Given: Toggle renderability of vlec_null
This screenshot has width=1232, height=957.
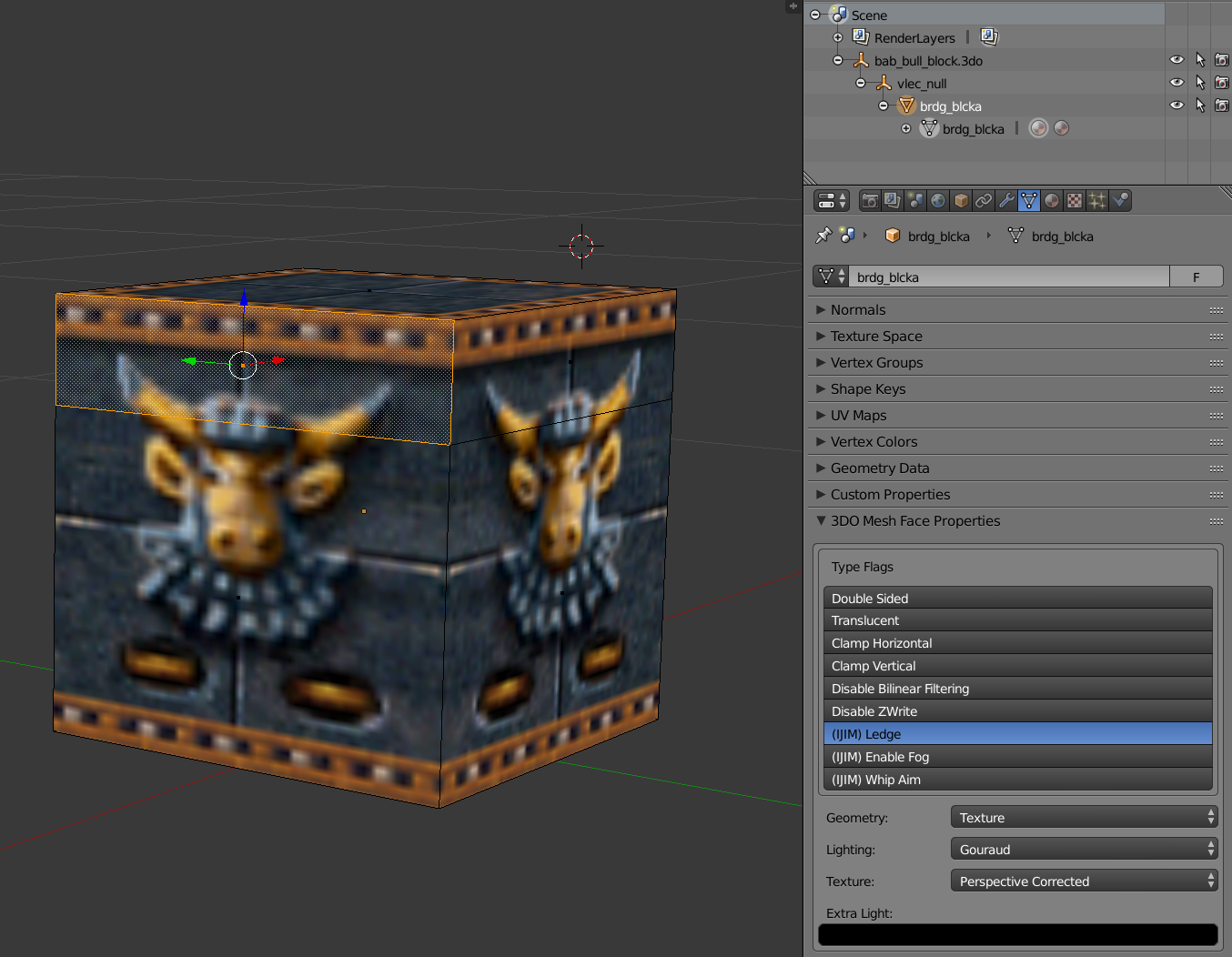Looking at the screenshot, I should coord(1222,83).
